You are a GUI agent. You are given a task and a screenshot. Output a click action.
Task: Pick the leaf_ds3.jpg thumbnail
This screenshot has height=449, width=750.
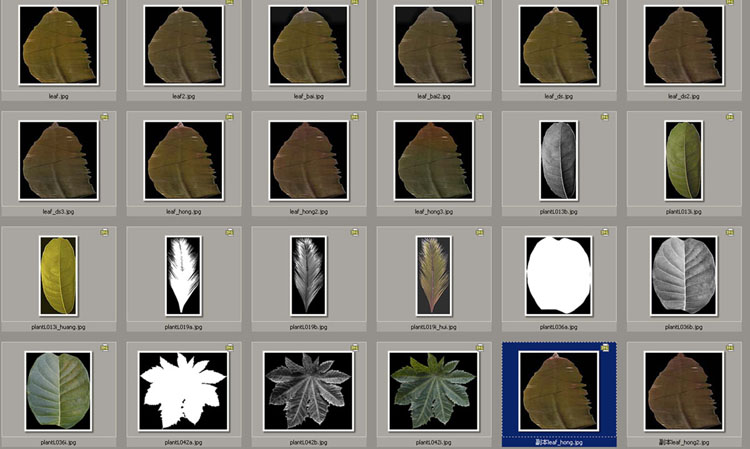(x=59, y=160)
